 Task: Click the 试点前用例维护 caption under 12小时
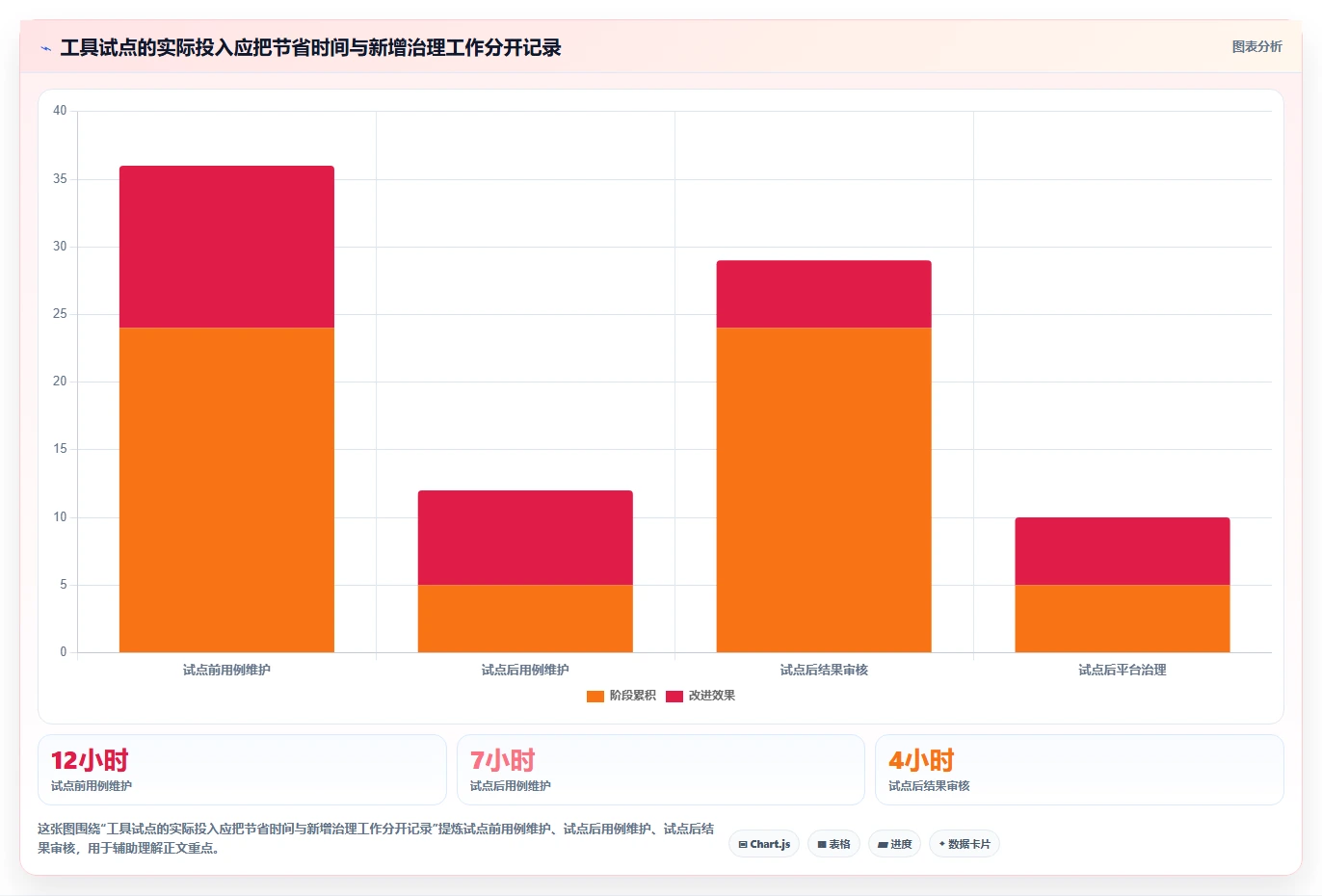(x=92, y=786)
